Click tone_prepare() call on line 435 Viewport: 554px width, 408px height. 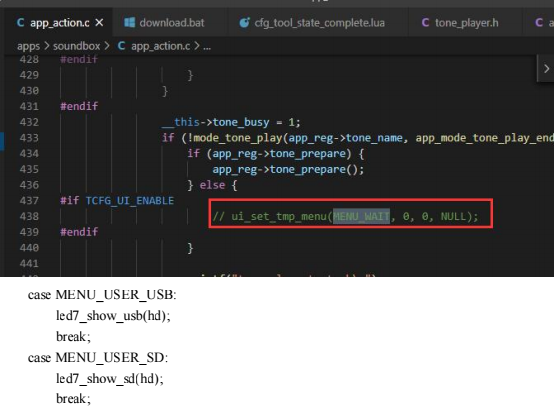(x=316, y=170)
